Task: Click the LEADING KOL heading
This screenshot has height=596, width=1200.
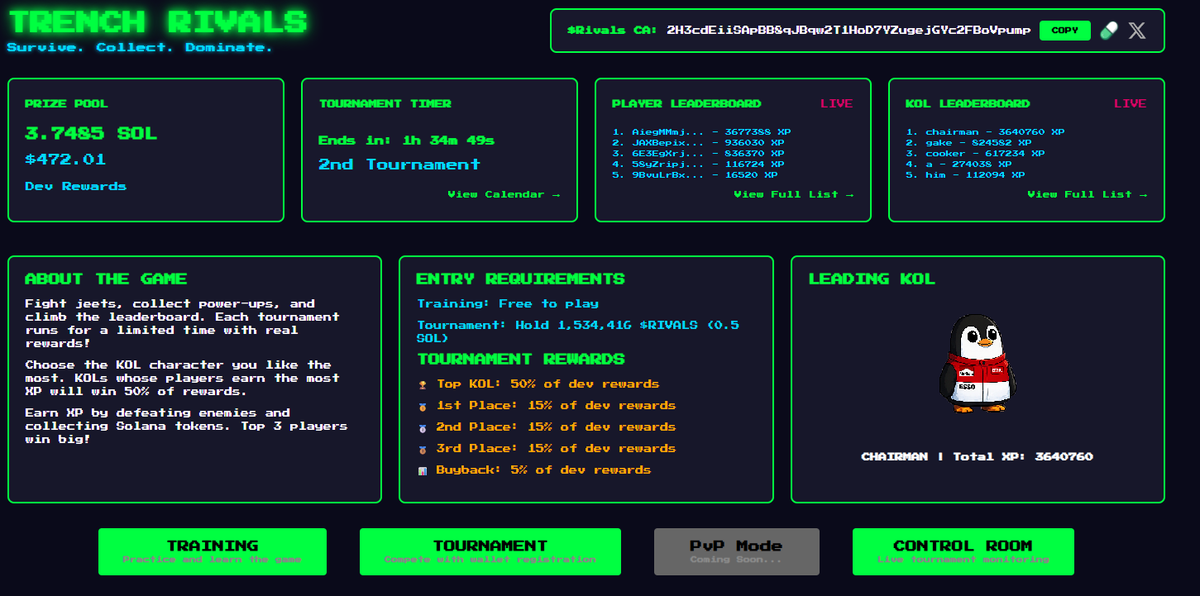Action: 872,279
